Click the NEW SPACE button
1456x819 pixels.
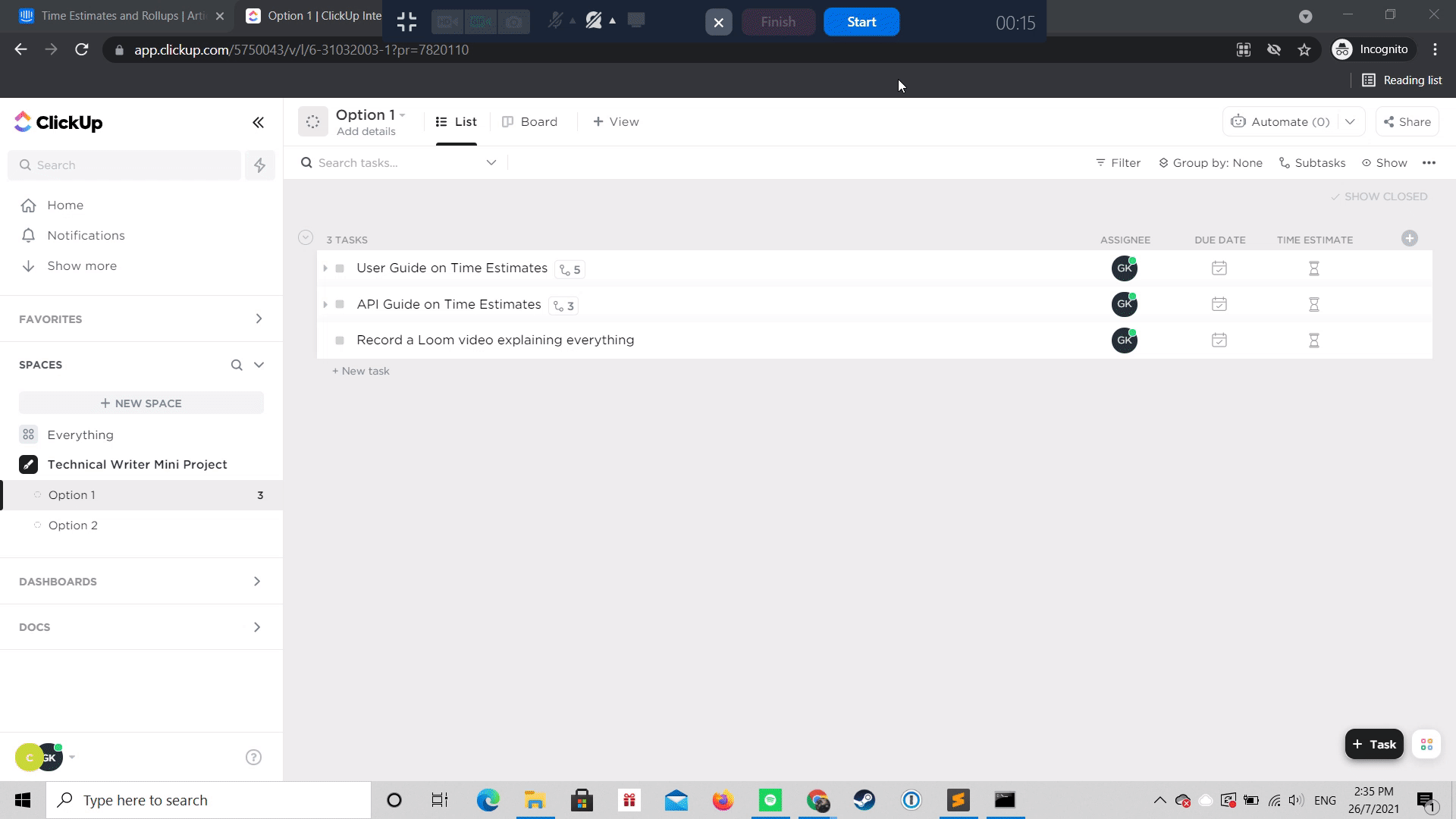coord(141,403)
